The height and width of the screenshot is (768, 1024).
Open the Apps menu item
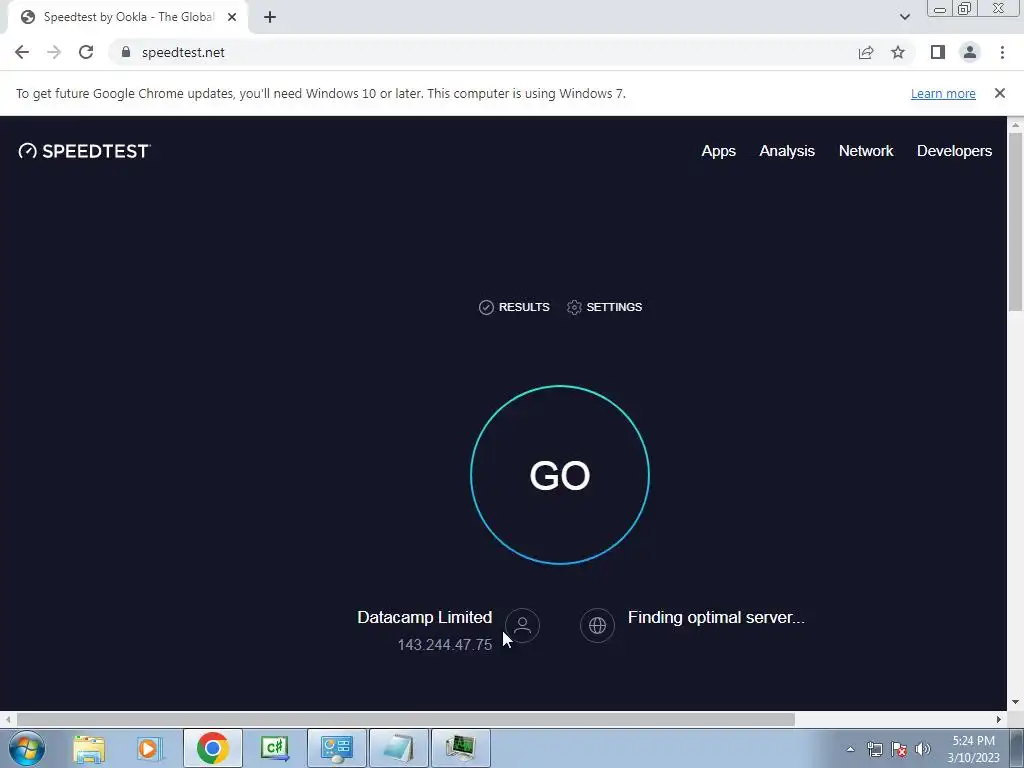click(718, 151)
